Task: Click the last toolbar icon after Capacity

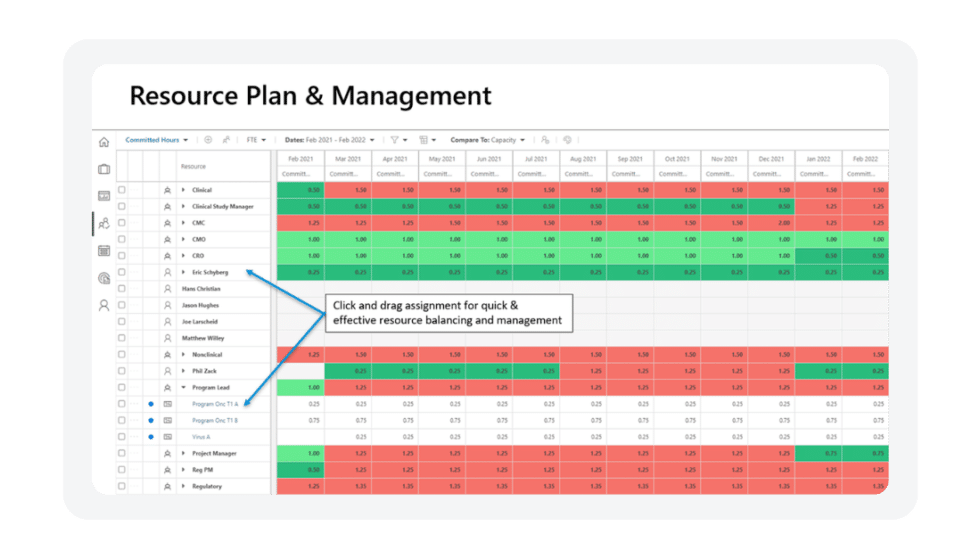Action: click(x=567, y=140)
